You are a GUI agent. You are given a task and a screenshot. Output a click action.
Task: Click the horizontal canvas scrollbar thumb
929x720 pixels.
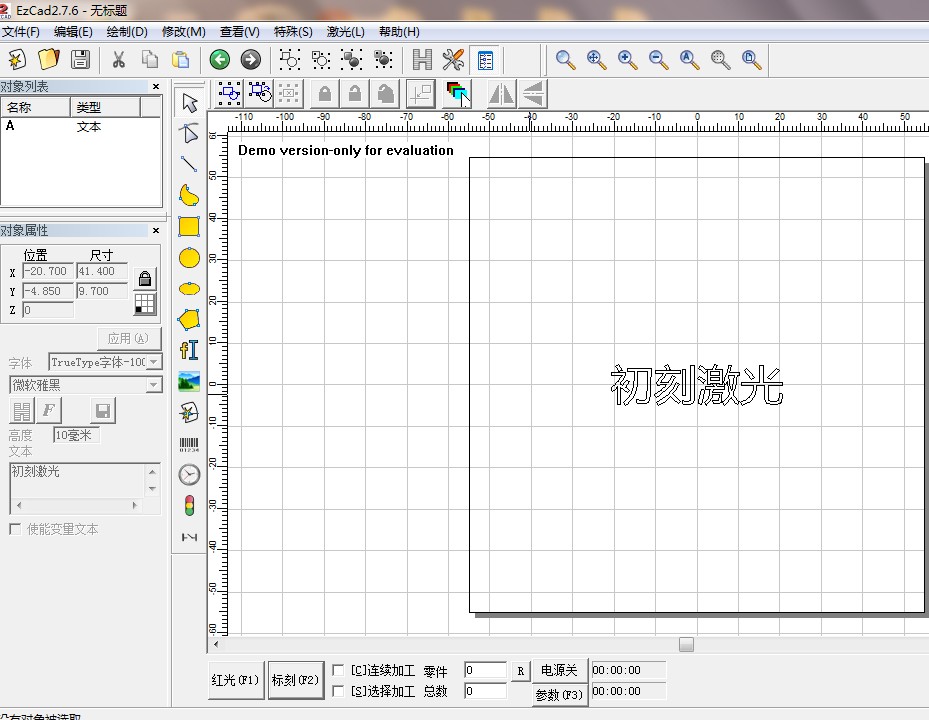[x=686, y=644]
